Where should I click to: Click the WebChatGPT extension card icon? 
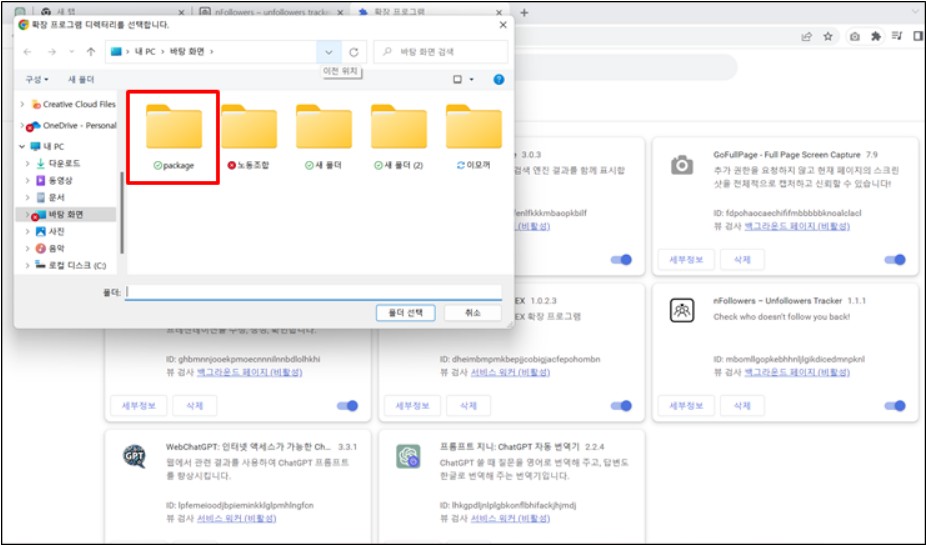coord(134,456)
